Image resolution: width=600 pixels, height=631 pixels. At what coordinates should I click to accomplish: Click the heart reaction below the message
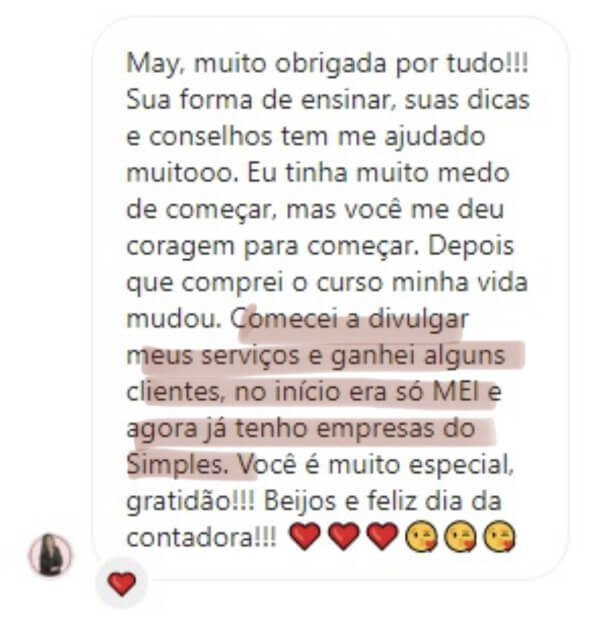122,583
